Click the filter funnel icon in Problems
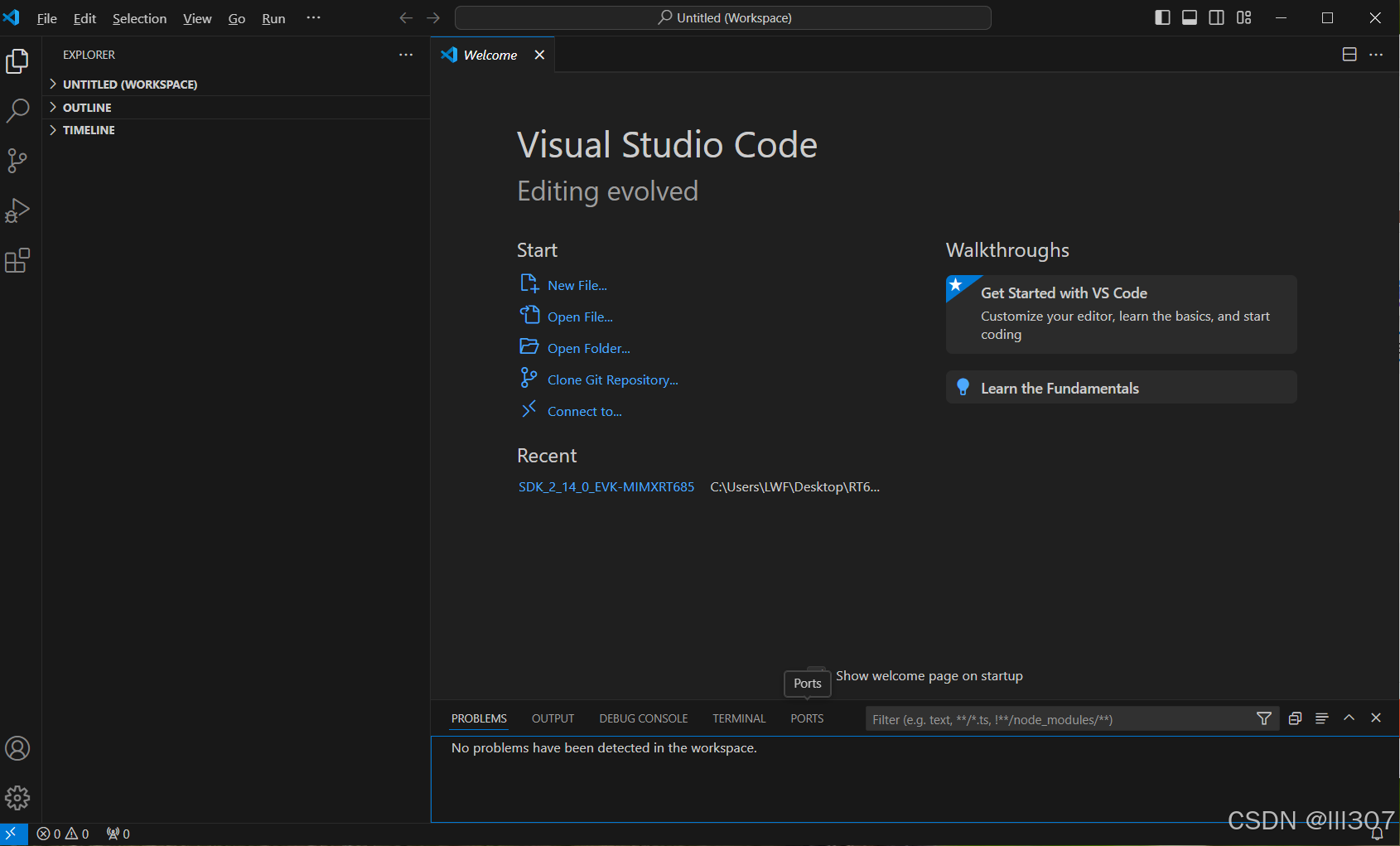Image resolution: width=1400 pixels, height=846 pixels. coord(1264,718)
